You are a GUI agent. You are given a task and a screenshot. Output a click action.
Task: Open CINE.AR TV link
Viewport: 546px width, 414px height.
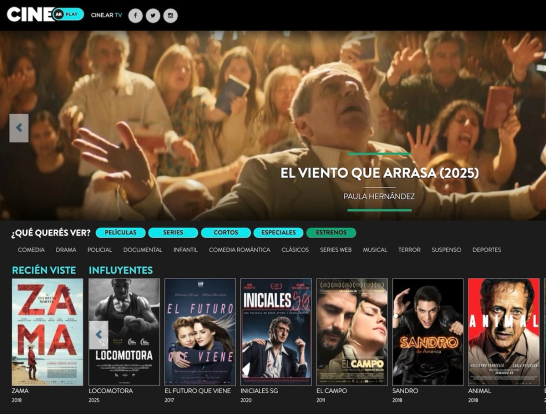tap(106, 15)
